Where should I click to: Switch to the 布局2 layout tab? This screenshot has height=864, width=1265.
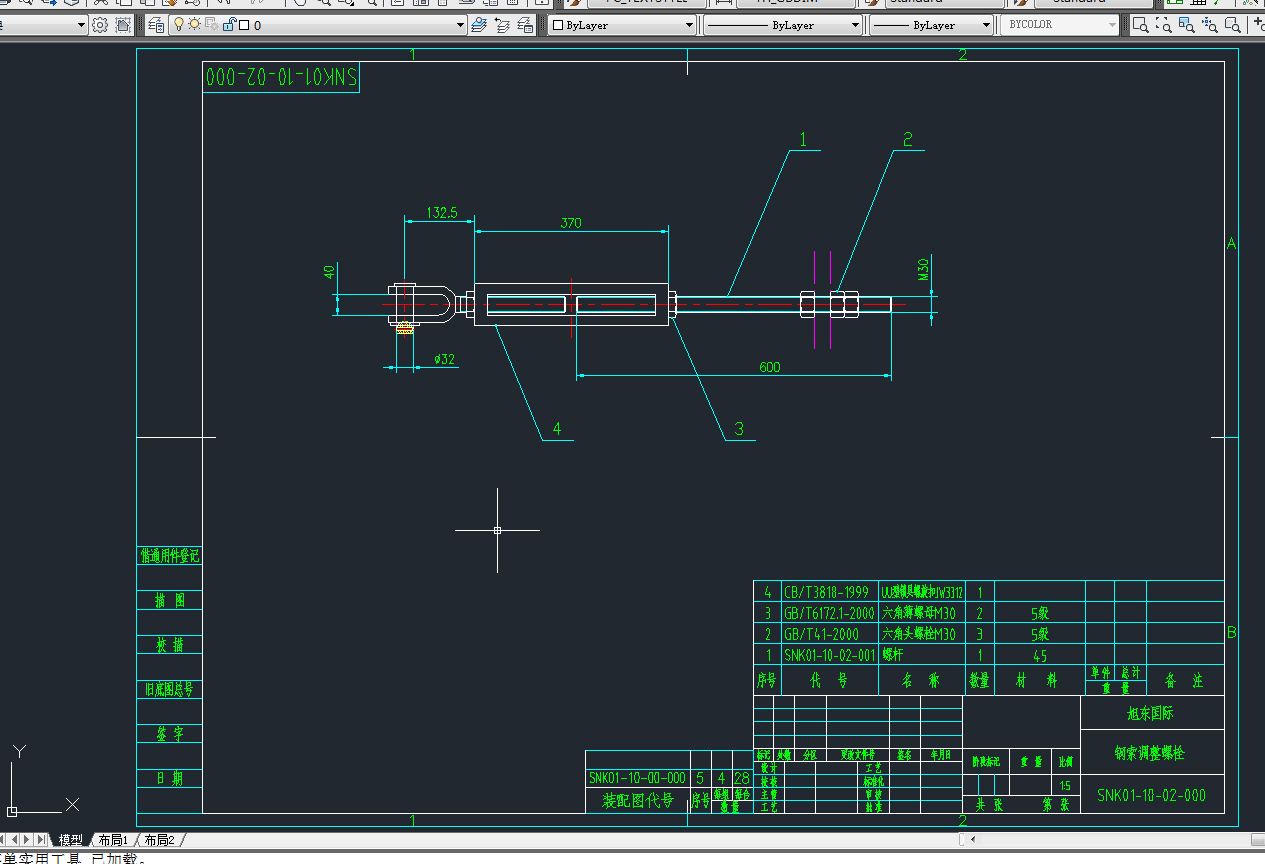(158, 840)
